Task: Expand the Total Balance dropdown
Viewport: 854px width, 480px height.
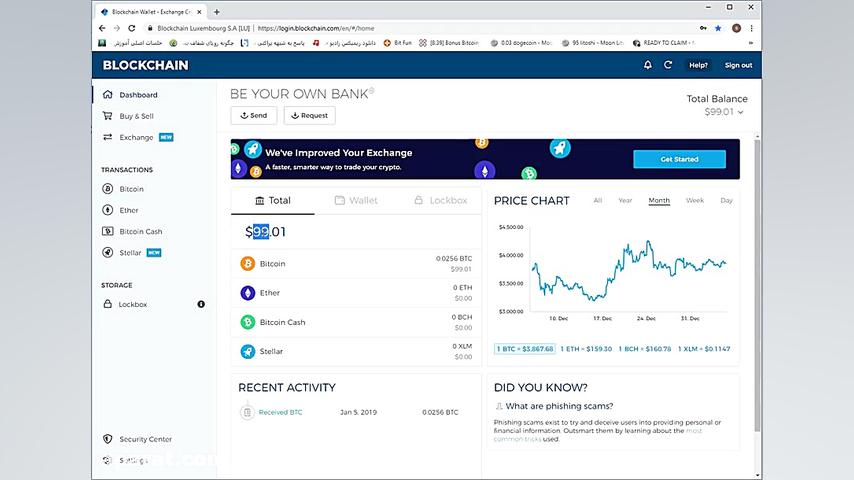Action: tap(740, 112)
